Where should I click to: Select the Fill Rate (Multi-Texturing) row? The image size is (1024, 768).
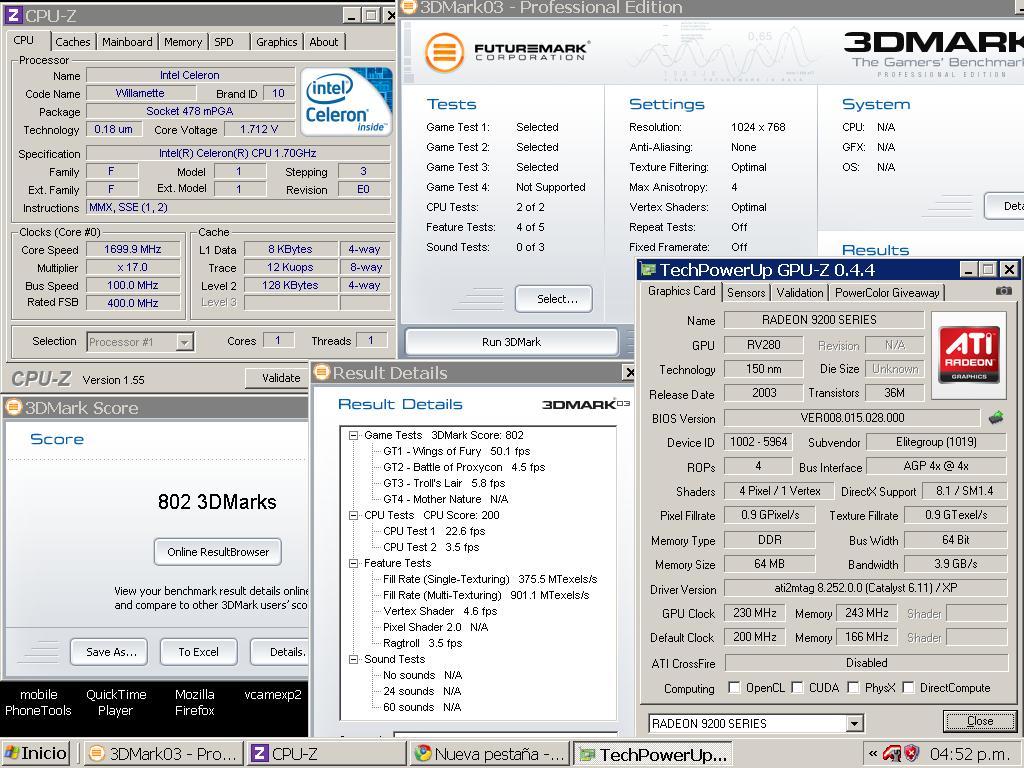point(486,595)
